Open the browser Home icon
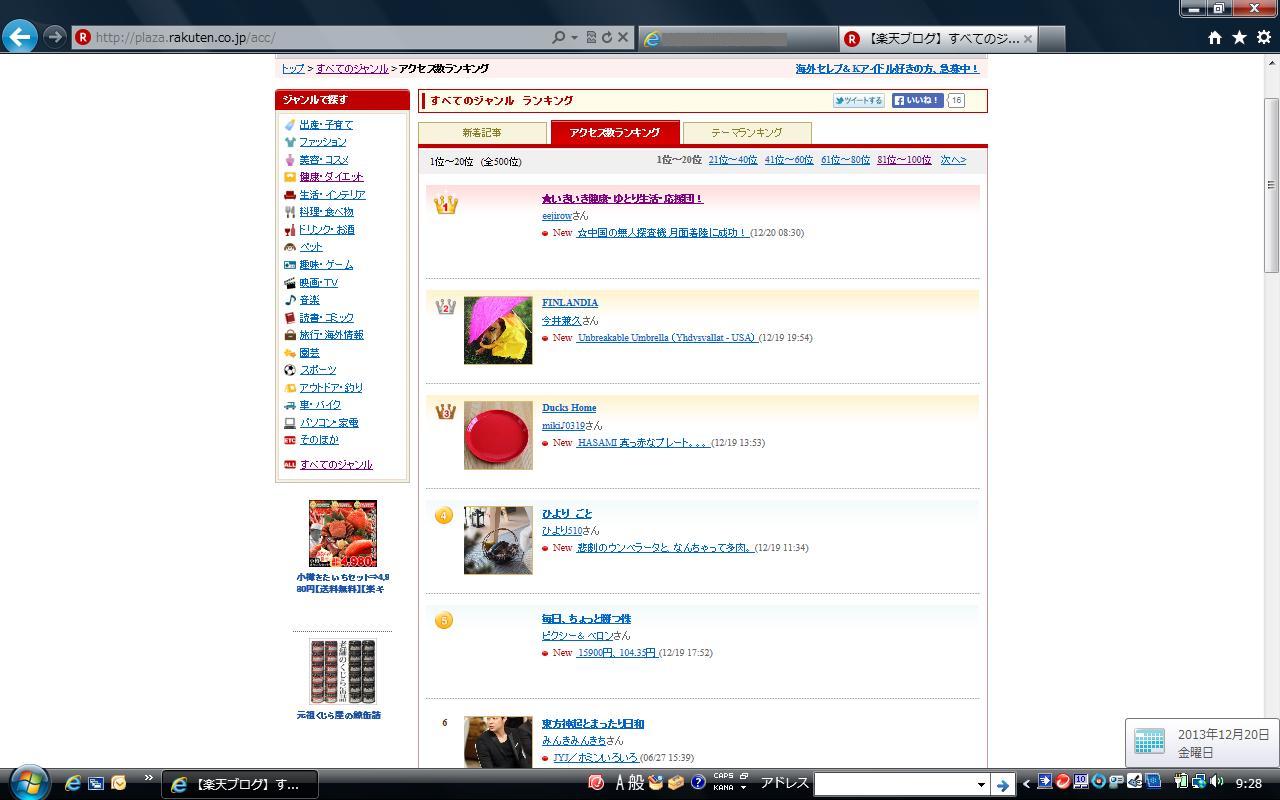Viewport: 1280px width, 800px height. [1214, 38]
